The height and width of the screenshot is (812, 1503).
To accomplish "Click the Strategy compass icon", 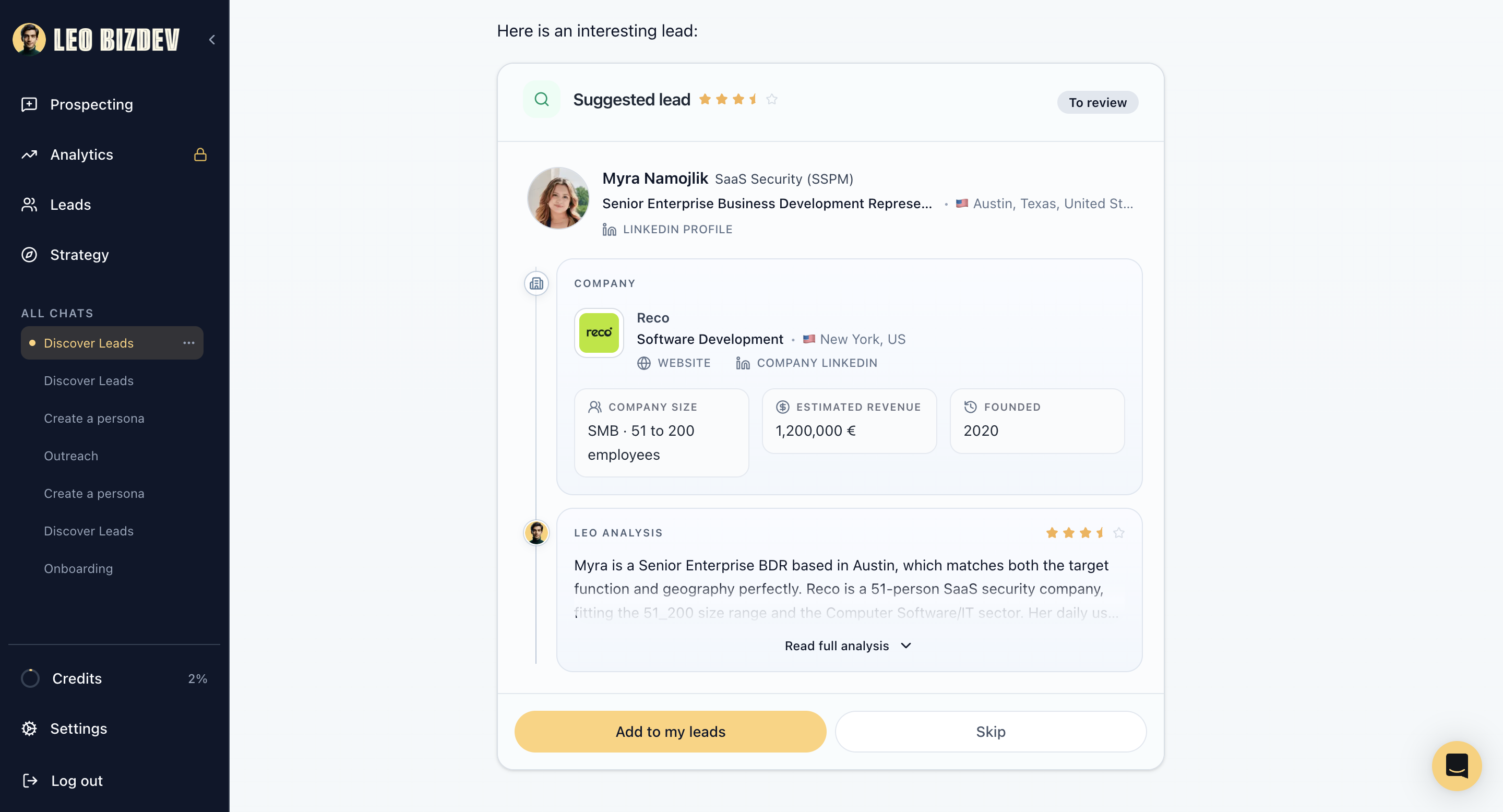I will tap(29, 255).
